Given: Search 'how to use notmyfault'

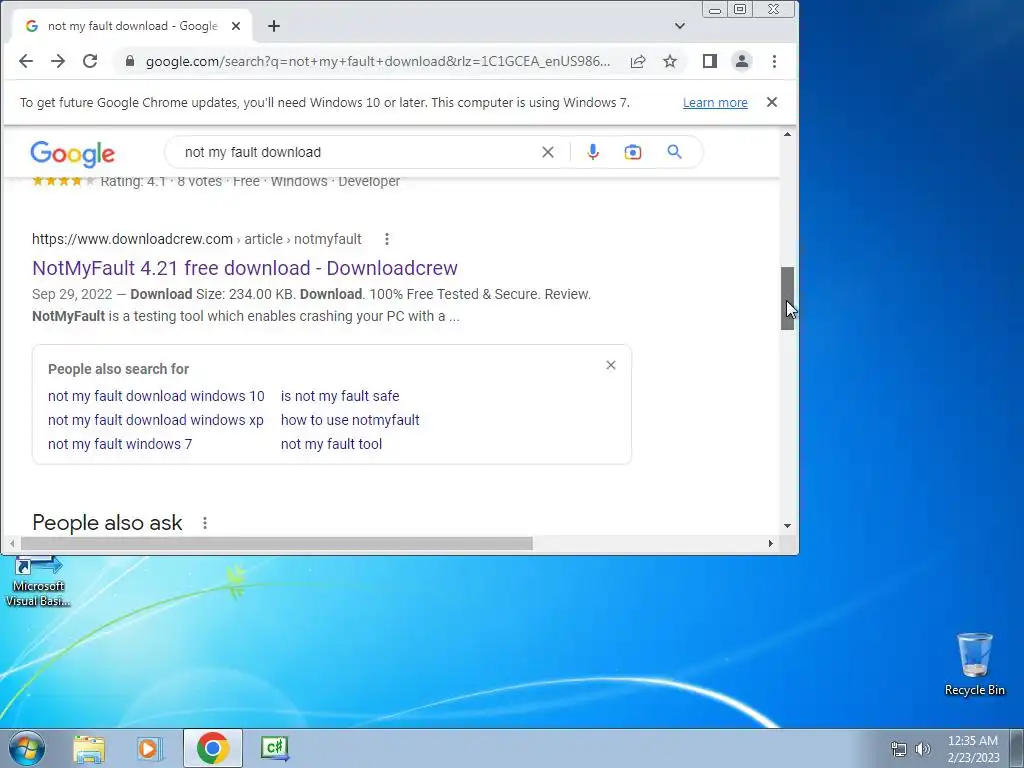Looking at the screenshot, I should coord(350,420).
